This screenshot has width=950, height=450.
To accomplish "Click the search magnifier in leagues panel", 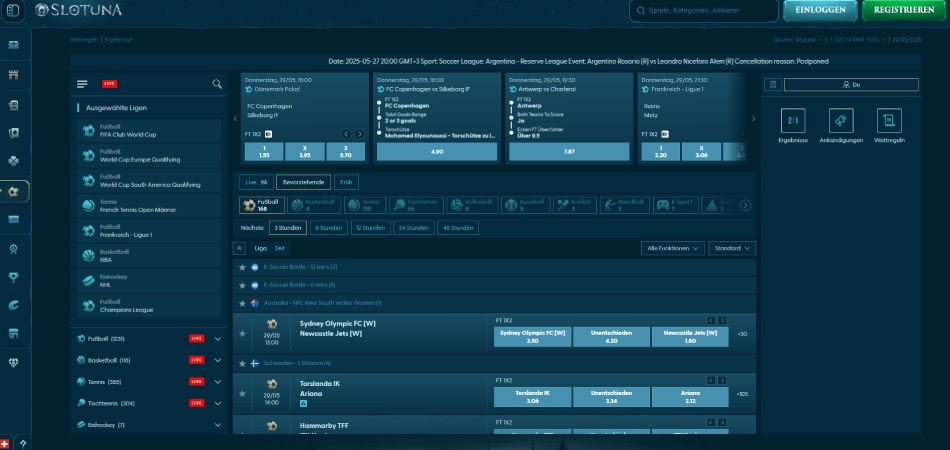I will 217,84.
